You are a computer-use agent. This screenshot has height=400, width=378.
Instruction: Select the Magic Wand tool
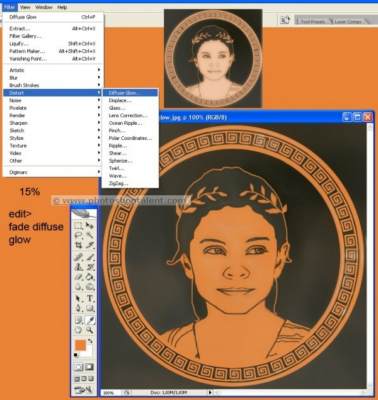coord(90,236)
